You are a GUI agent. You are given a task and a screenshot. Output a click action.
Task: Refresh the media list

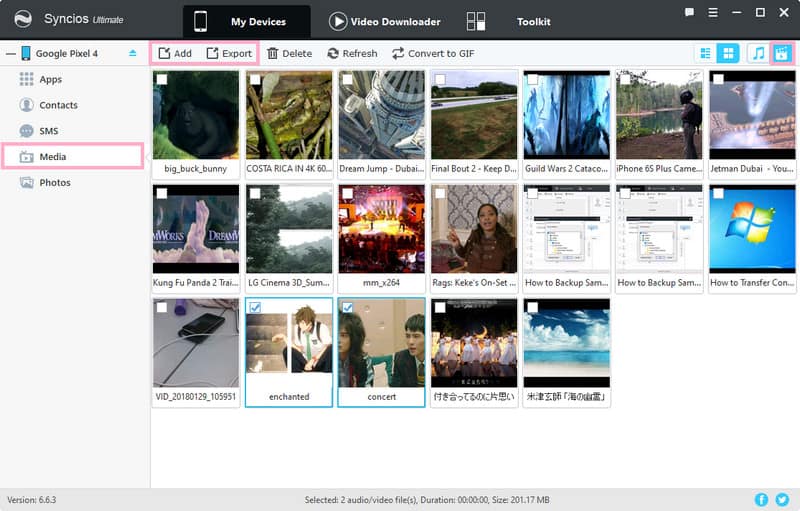coord(352,53)
